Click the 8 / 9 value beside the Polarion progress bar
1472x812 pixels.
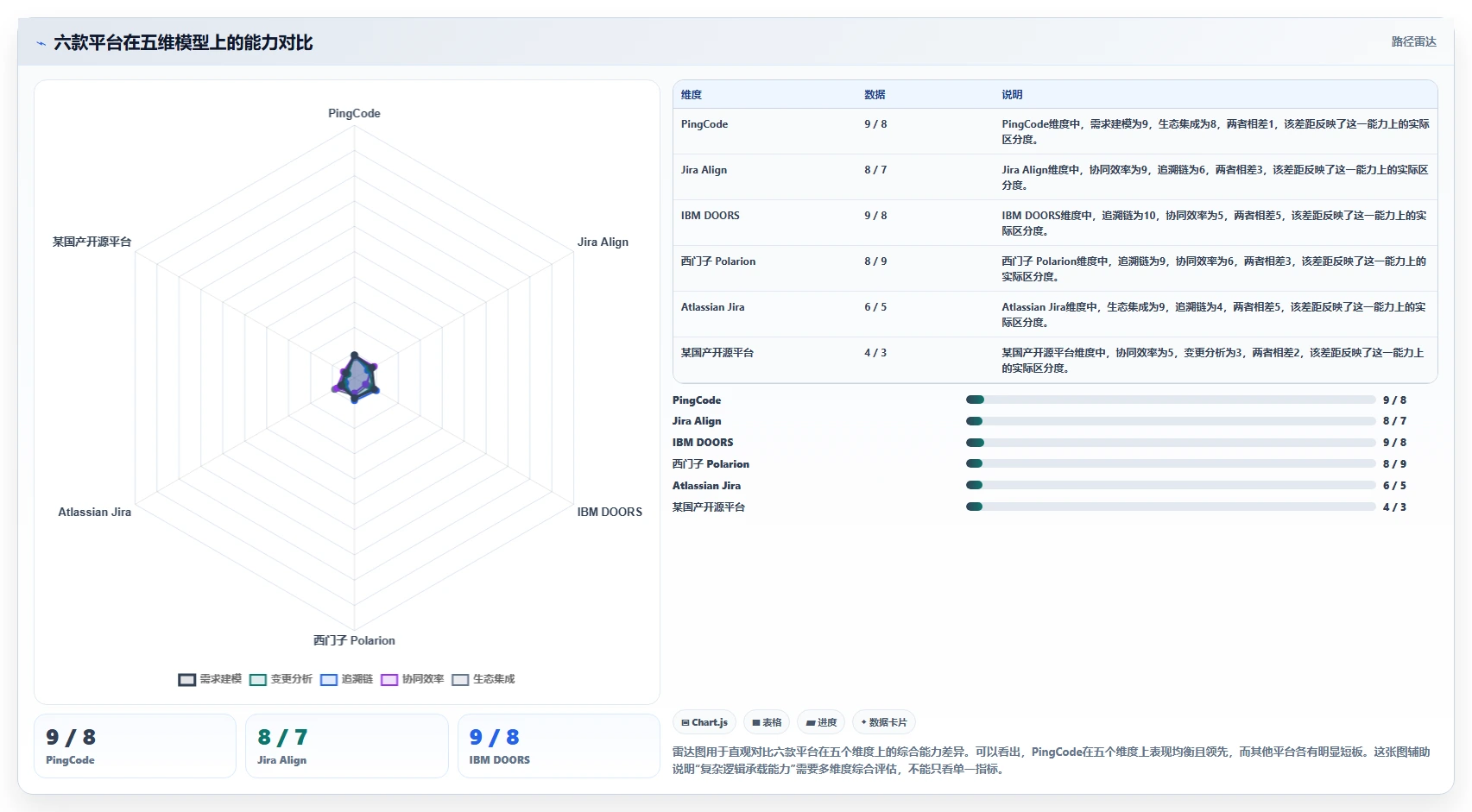1394,463
